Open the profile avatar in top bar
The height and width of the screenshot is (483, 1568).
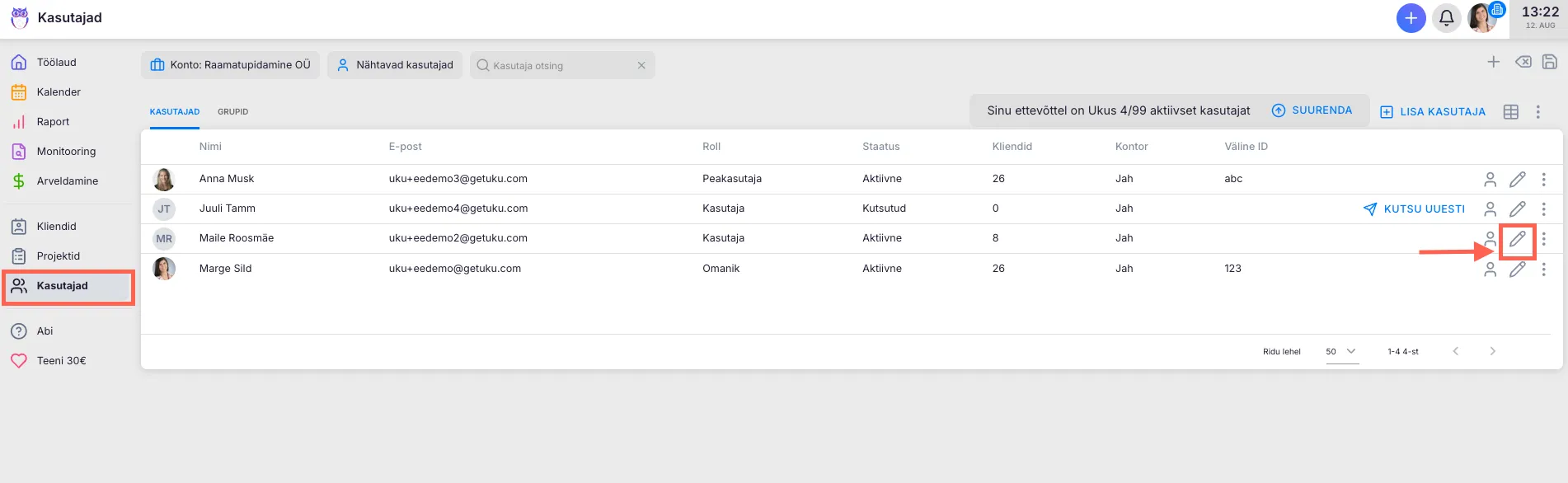1482,18
